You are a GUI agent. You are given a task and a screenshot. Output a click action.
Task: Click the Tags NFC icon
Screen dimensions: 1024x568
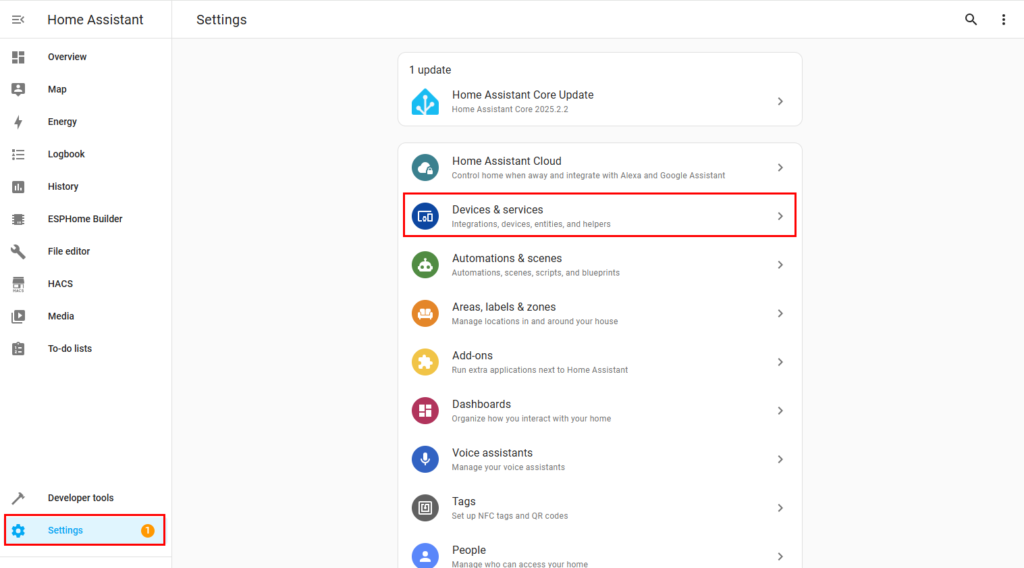coord(425,508)
